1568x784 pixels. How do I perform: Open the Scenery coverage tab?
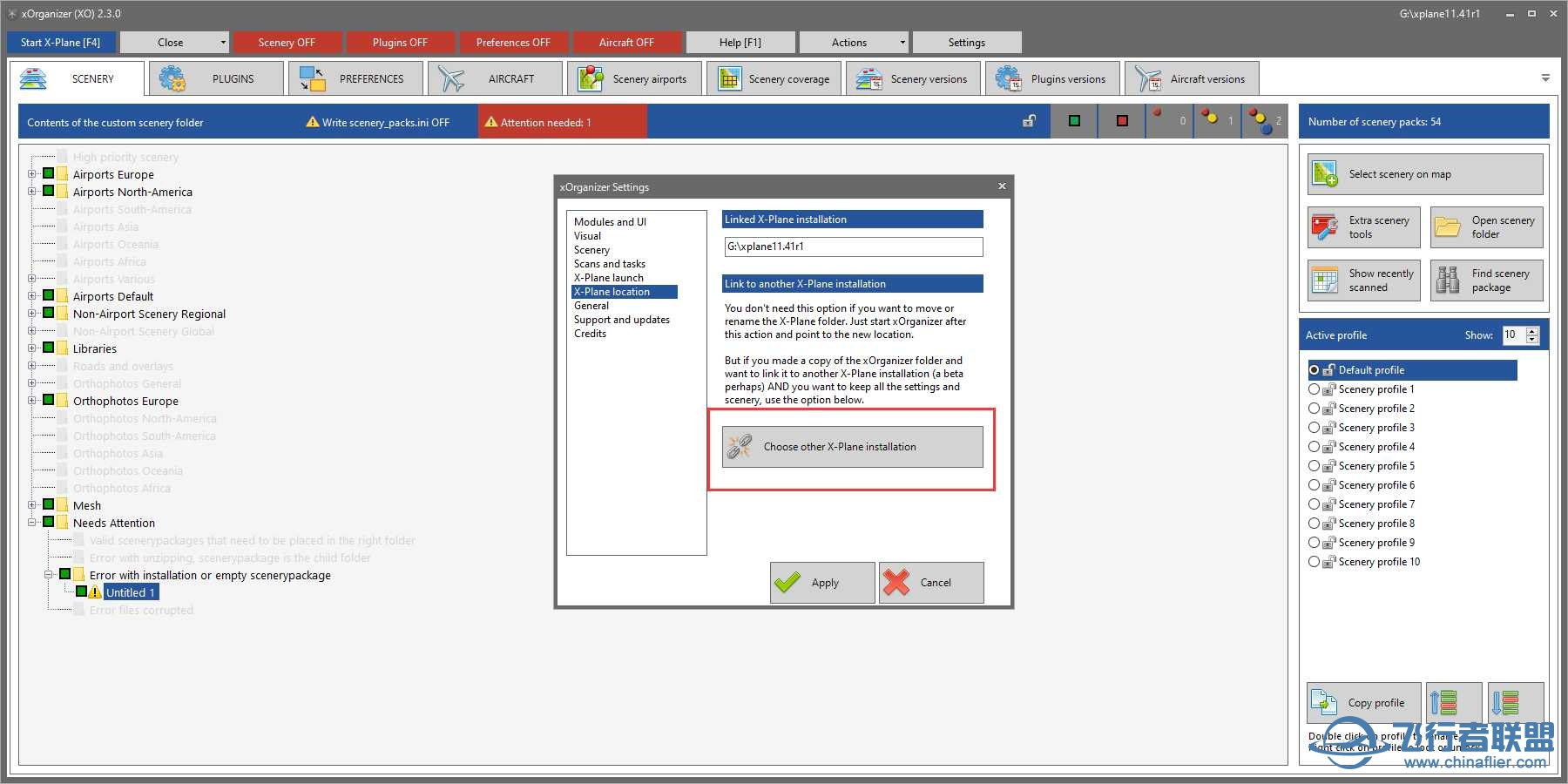(x=774, y=79)
